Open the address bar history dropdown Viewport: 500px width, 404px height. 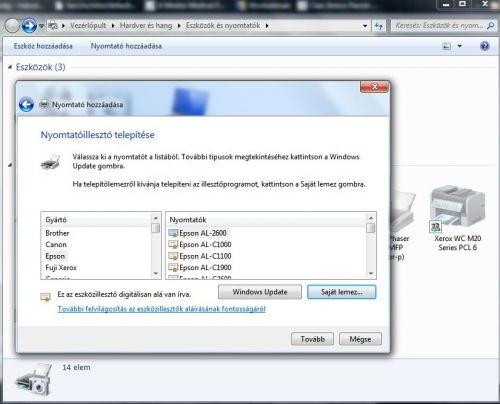tap(365, 26)
